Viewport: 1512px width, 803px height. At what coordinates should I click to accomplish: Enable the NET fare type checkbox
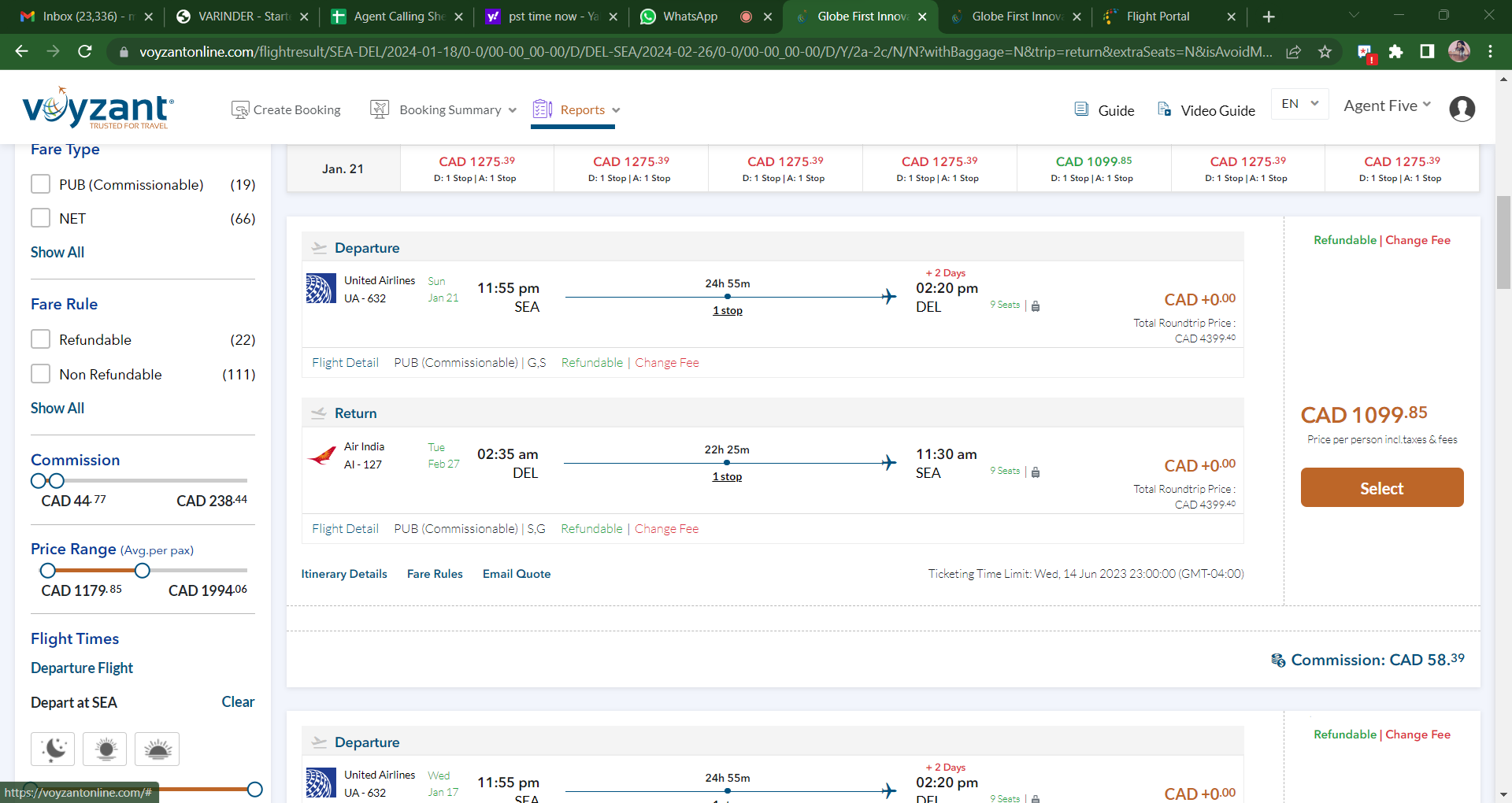click(41, 218)
